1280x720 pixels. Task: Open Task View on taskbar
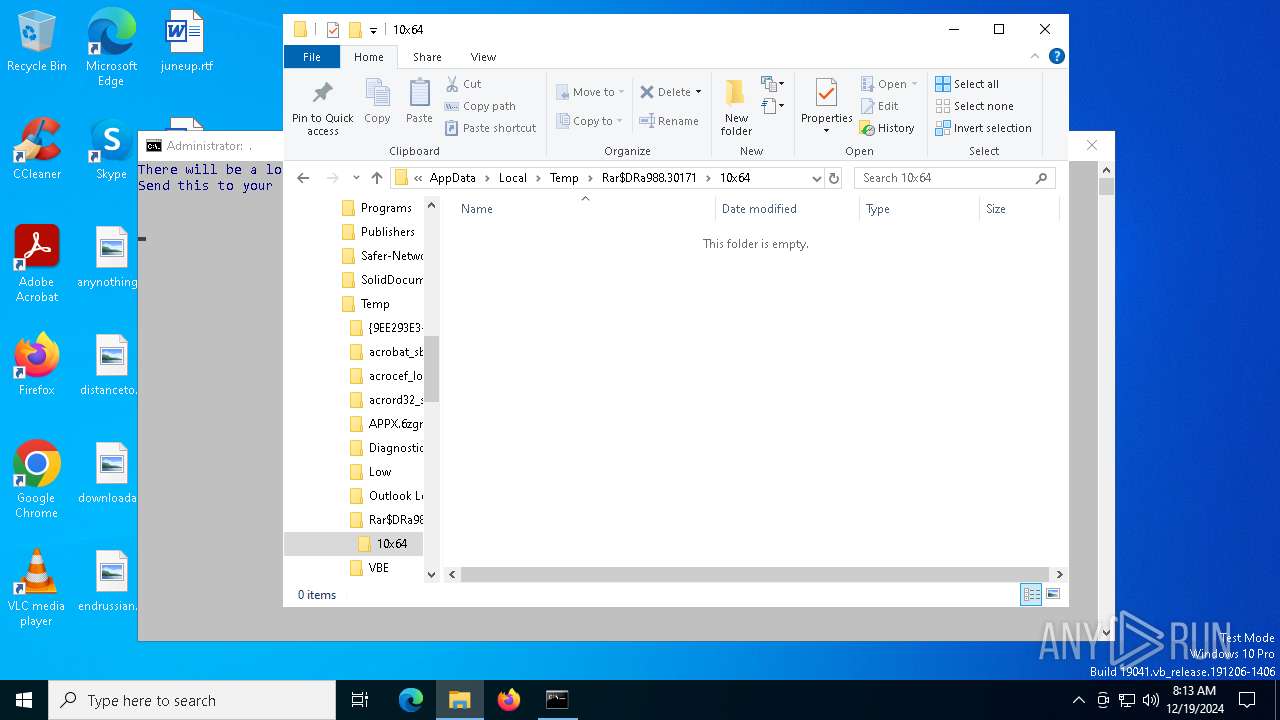[x=360, y=700]
